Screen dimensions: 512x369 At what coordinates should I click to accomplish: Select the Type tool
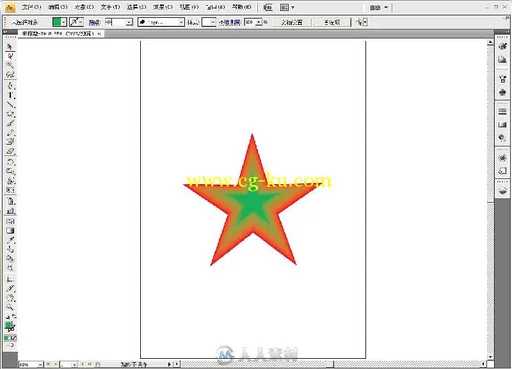pyautogui.click(x=10, y=95)
